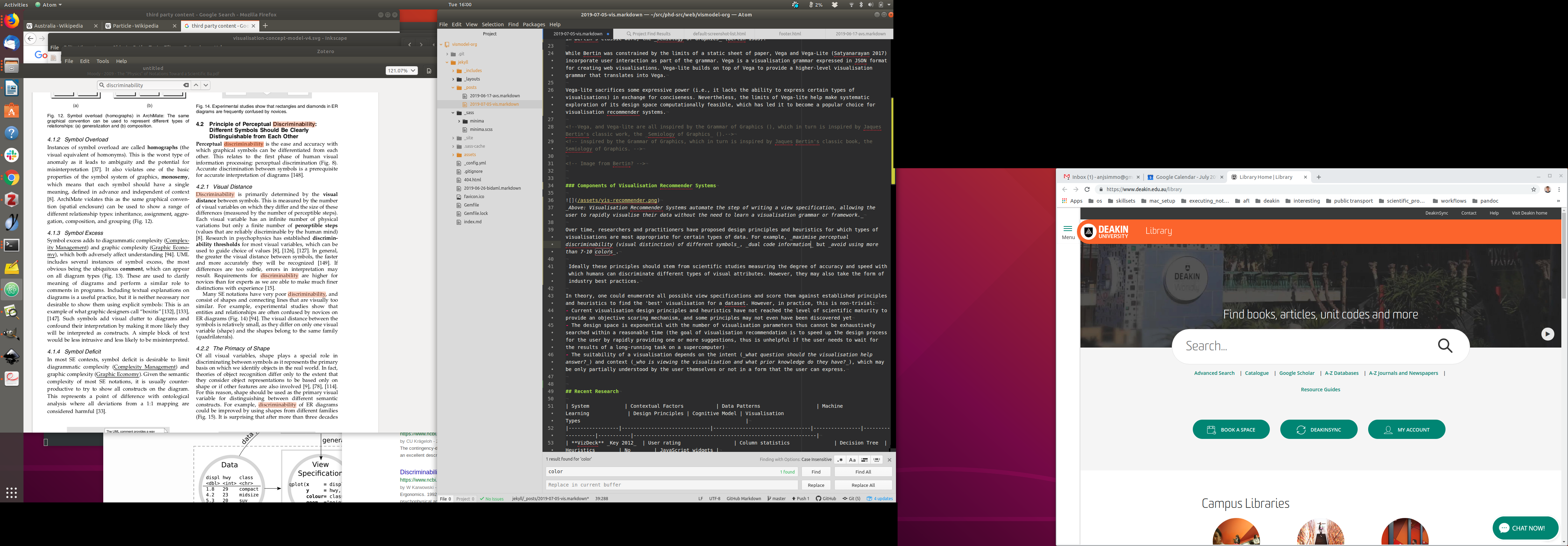Open Firefox from the Ubuntu dock

click(x=12, y=21)
